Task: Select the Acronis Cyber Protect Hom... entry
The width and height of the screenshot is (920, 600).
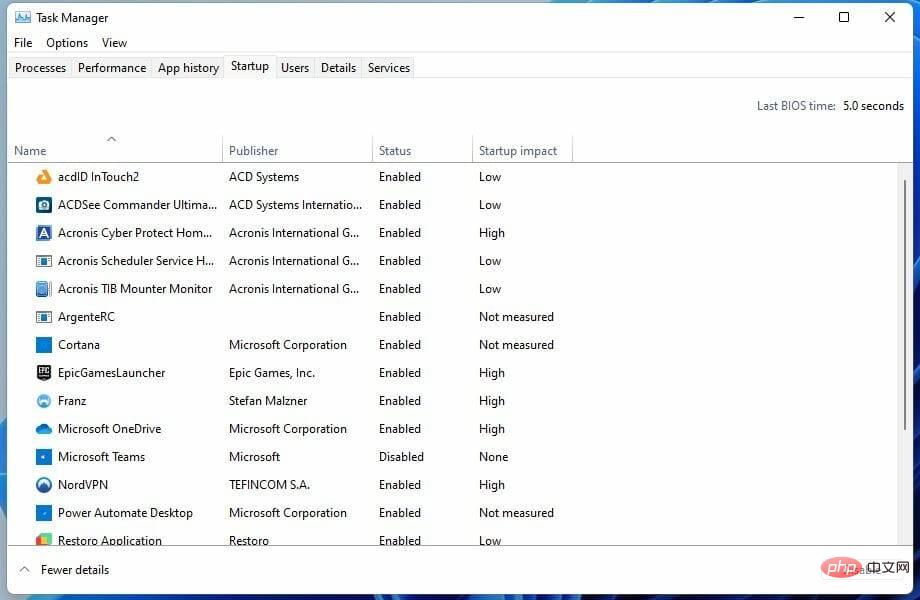Action: (135, 233)
